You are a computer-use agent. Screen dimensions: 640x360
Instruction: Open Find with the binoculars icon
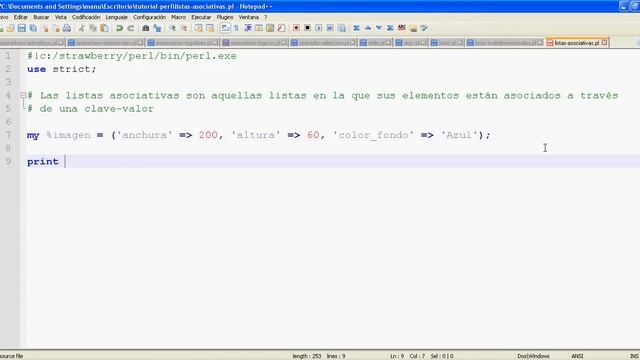click(x=145, y=28)
